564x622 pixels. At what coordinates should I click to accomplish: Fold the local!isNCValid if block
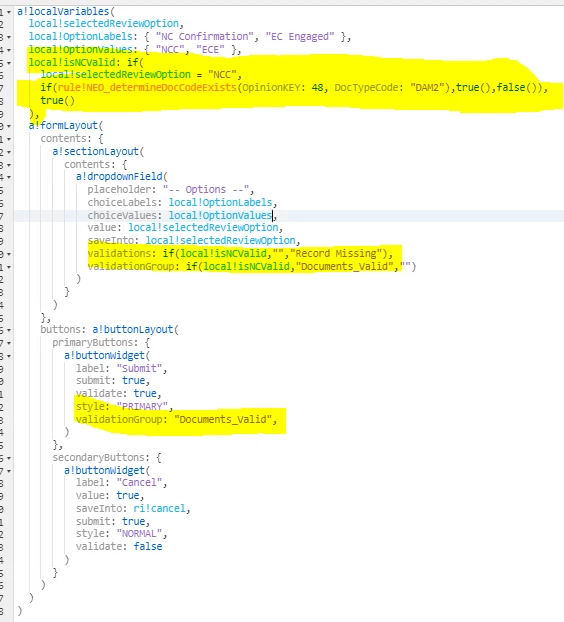coord(9,63)
